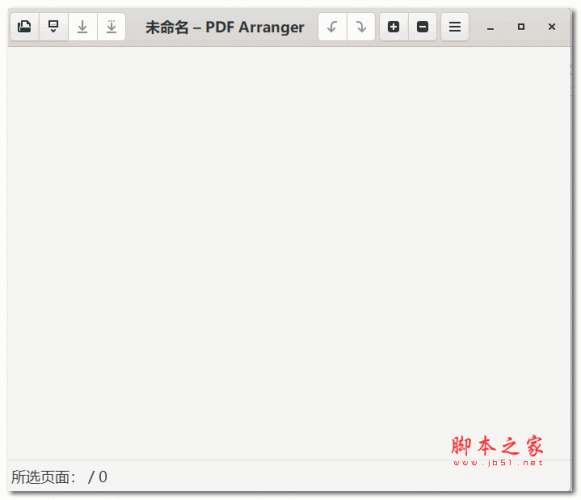Click the Save As dotted-arrow icon

[x=111, y=27]
